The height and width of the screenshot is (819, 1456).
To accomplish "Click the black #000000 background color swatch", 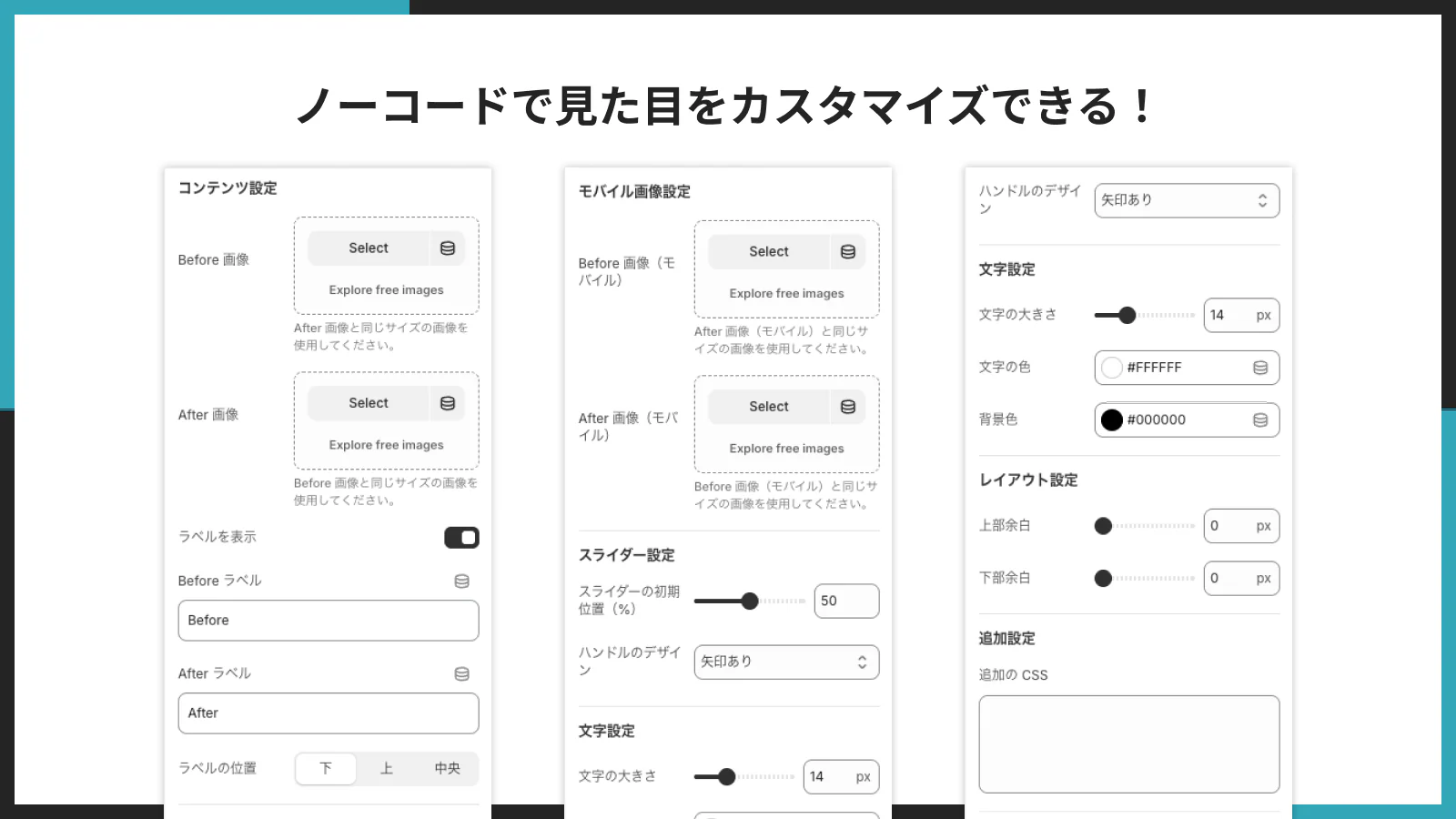I will (1111, 420).
